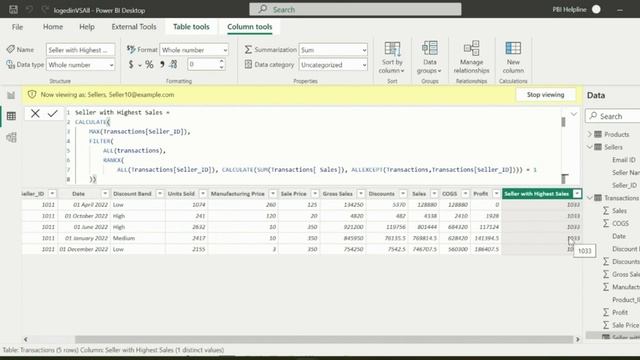
Task: Click formula editor vertical scrollbar
Action: coord(563,122)
